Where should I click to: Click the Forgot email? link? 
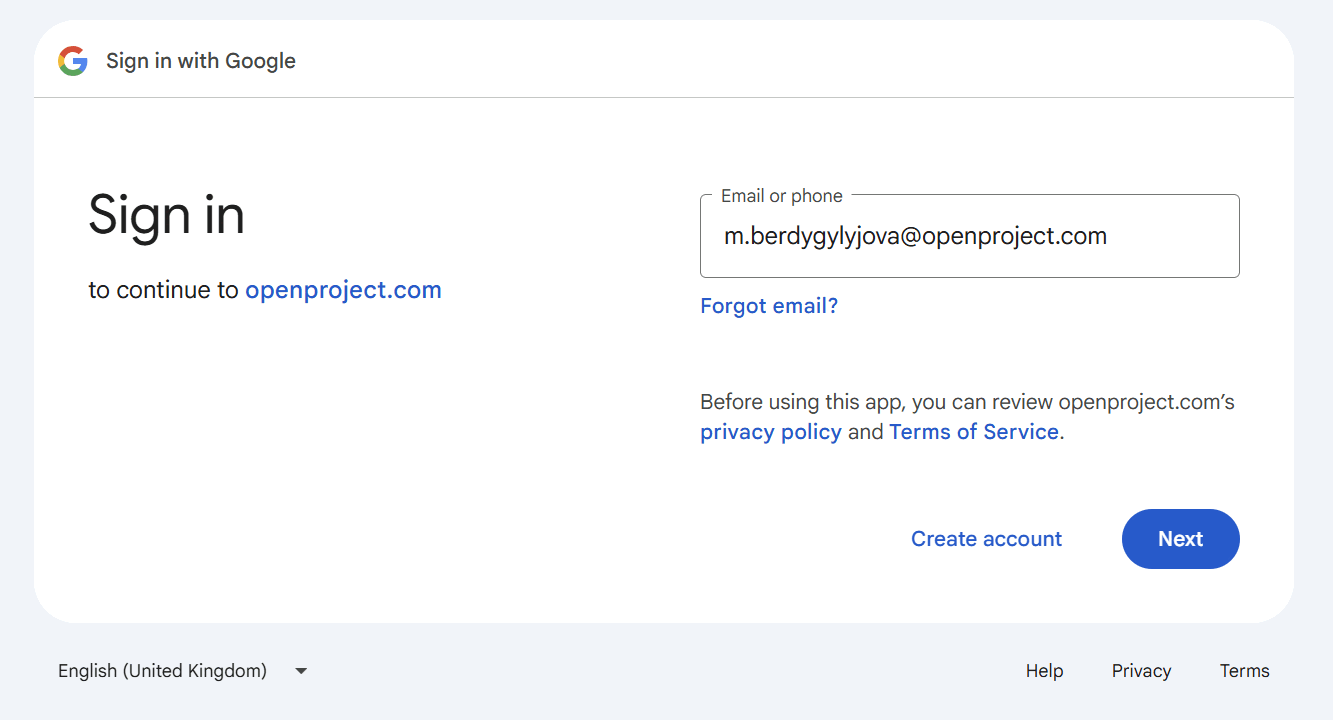768,305
